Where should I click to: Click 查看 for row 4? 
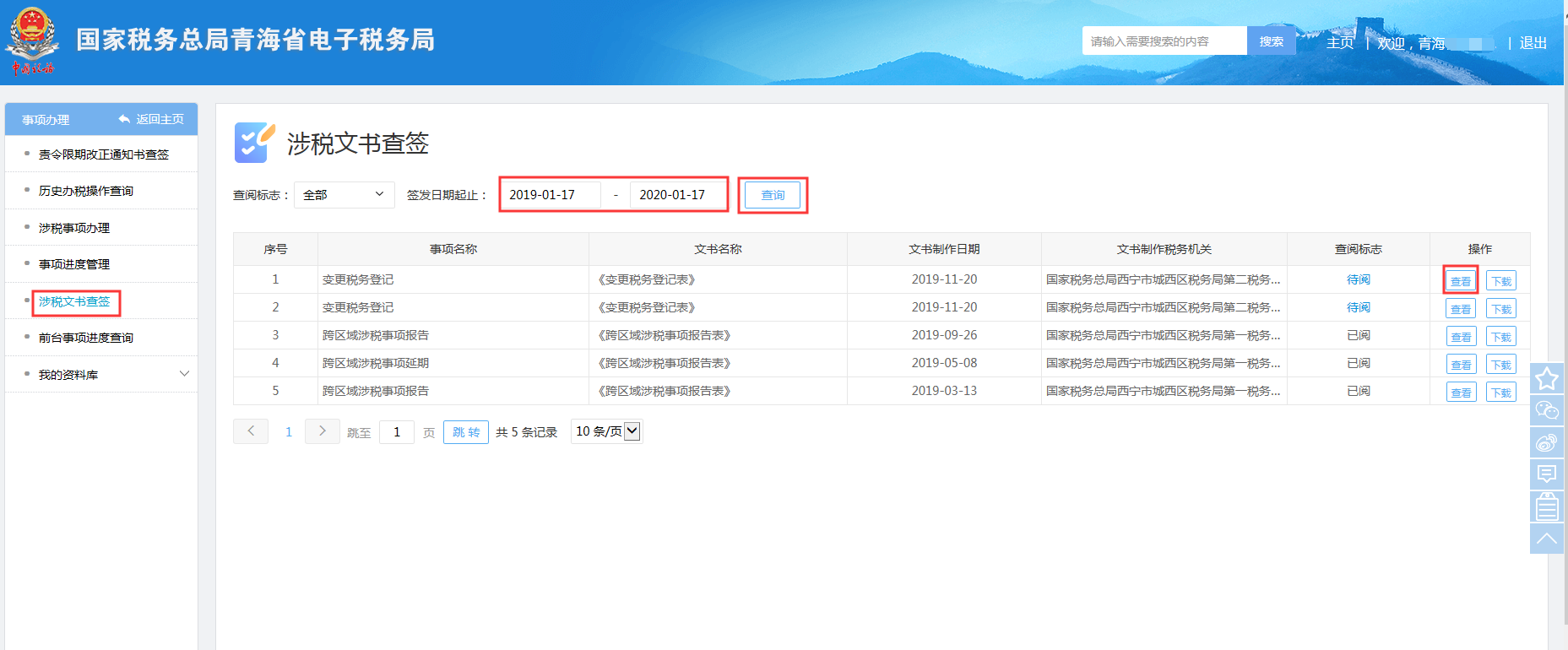1461,365
